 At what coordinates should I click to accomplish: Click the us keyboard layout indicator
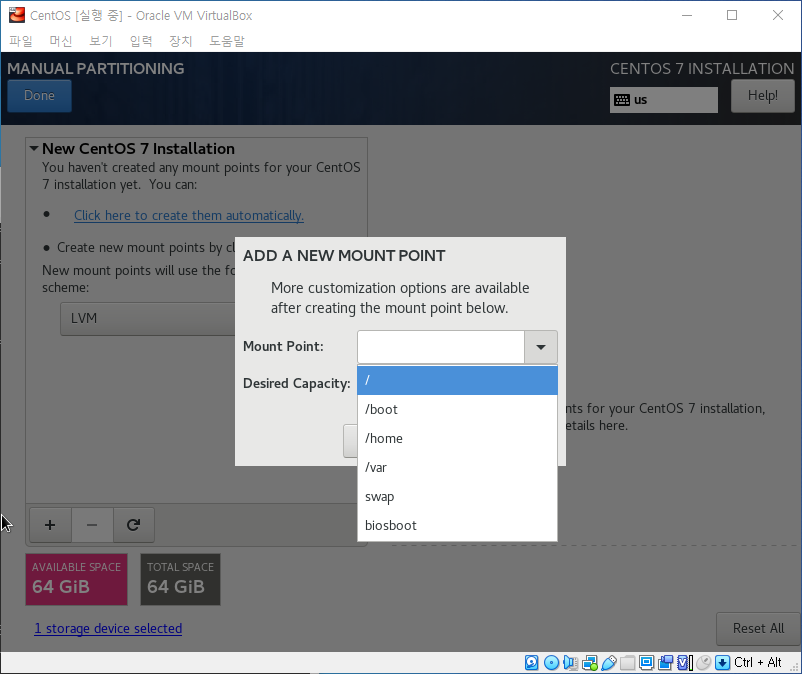pos(664,100)
